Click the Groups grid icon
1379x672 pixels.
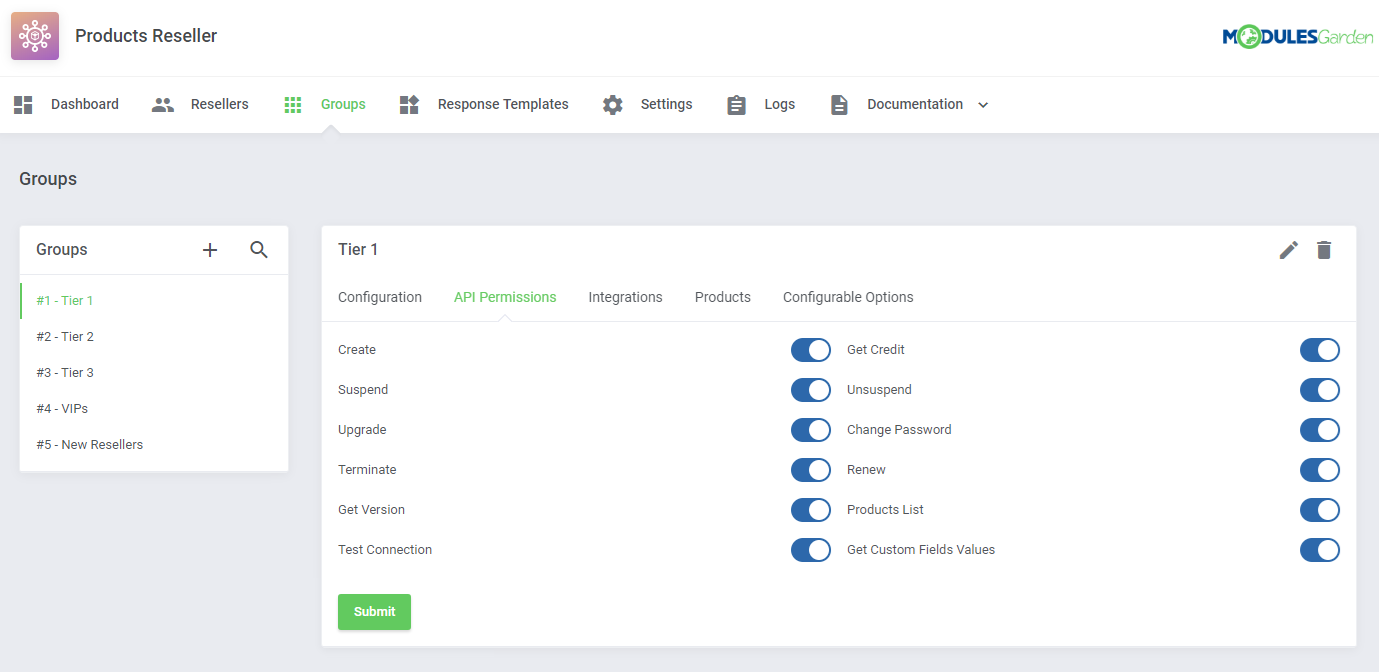pyautogui.click(x=293, y=104)
